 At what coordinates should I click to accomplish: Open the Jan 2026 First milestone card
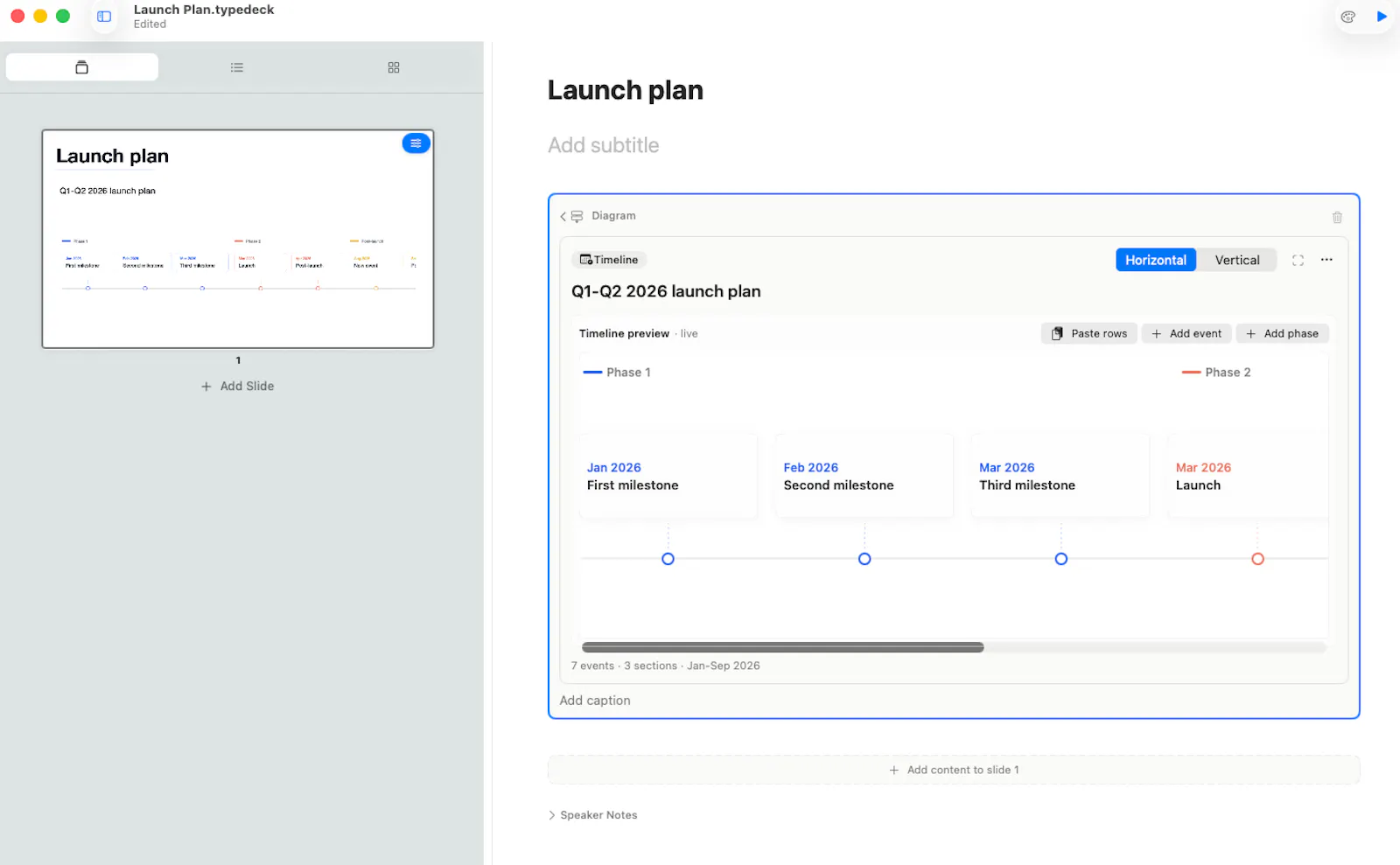click(x=668, y=477)
